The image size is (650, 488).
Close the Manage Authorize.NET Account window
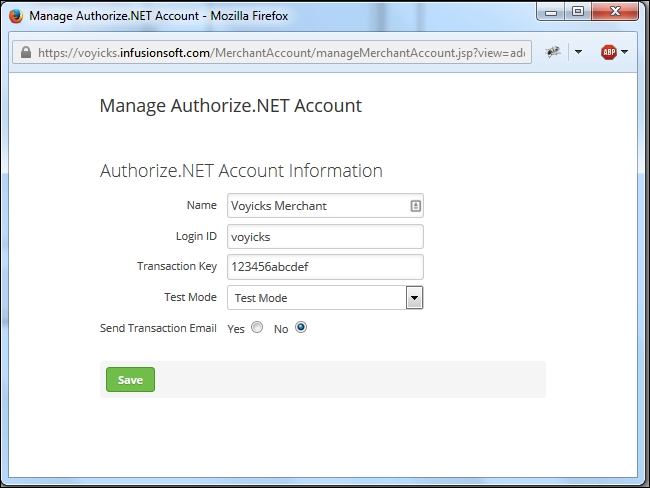point(616,15)
